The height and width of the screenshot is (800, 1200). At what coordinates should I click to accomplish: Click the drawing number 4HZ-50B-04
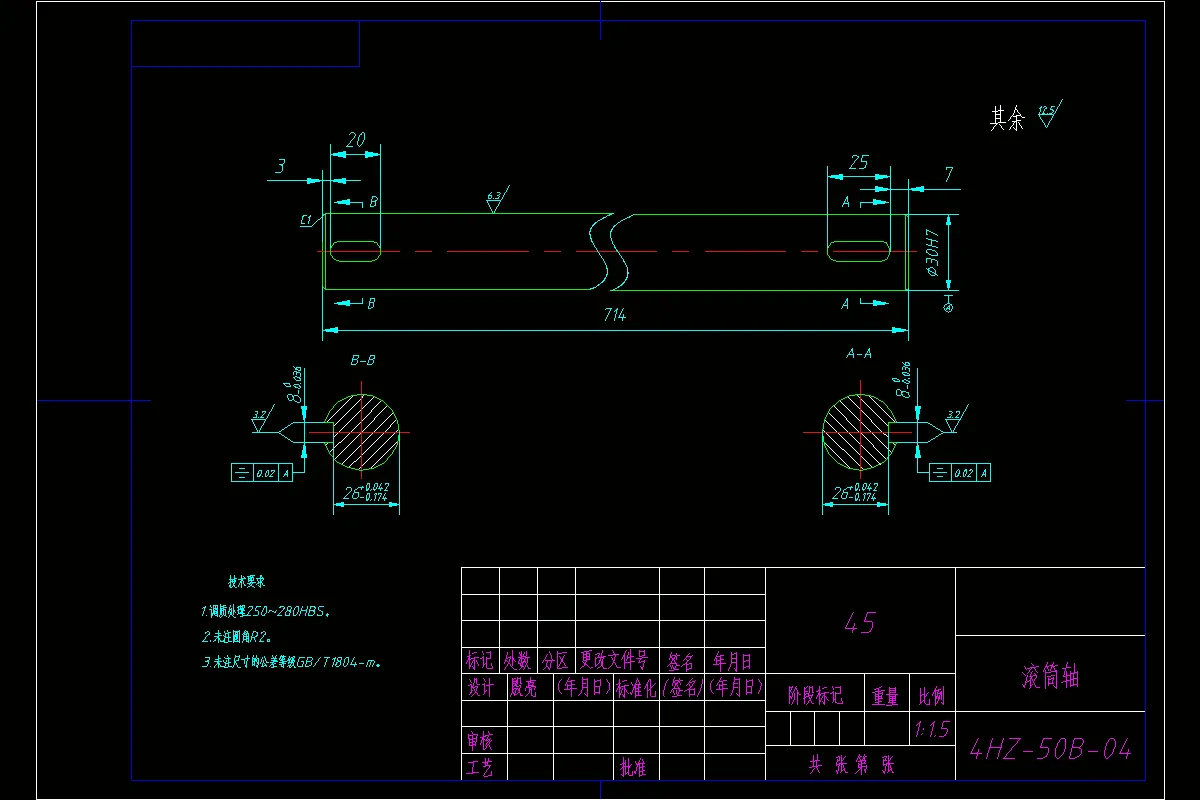pos(1050,749)
